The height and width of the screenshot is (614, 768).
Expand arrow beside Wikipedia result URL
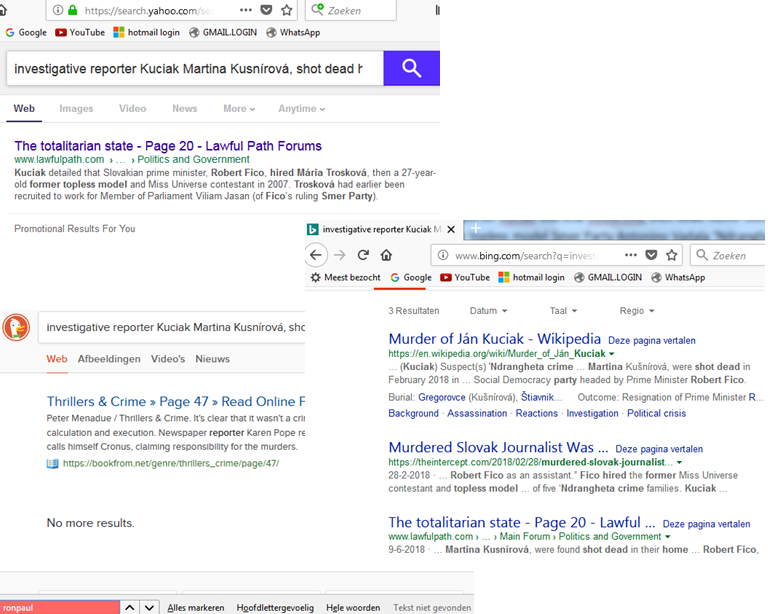point(611,354)
